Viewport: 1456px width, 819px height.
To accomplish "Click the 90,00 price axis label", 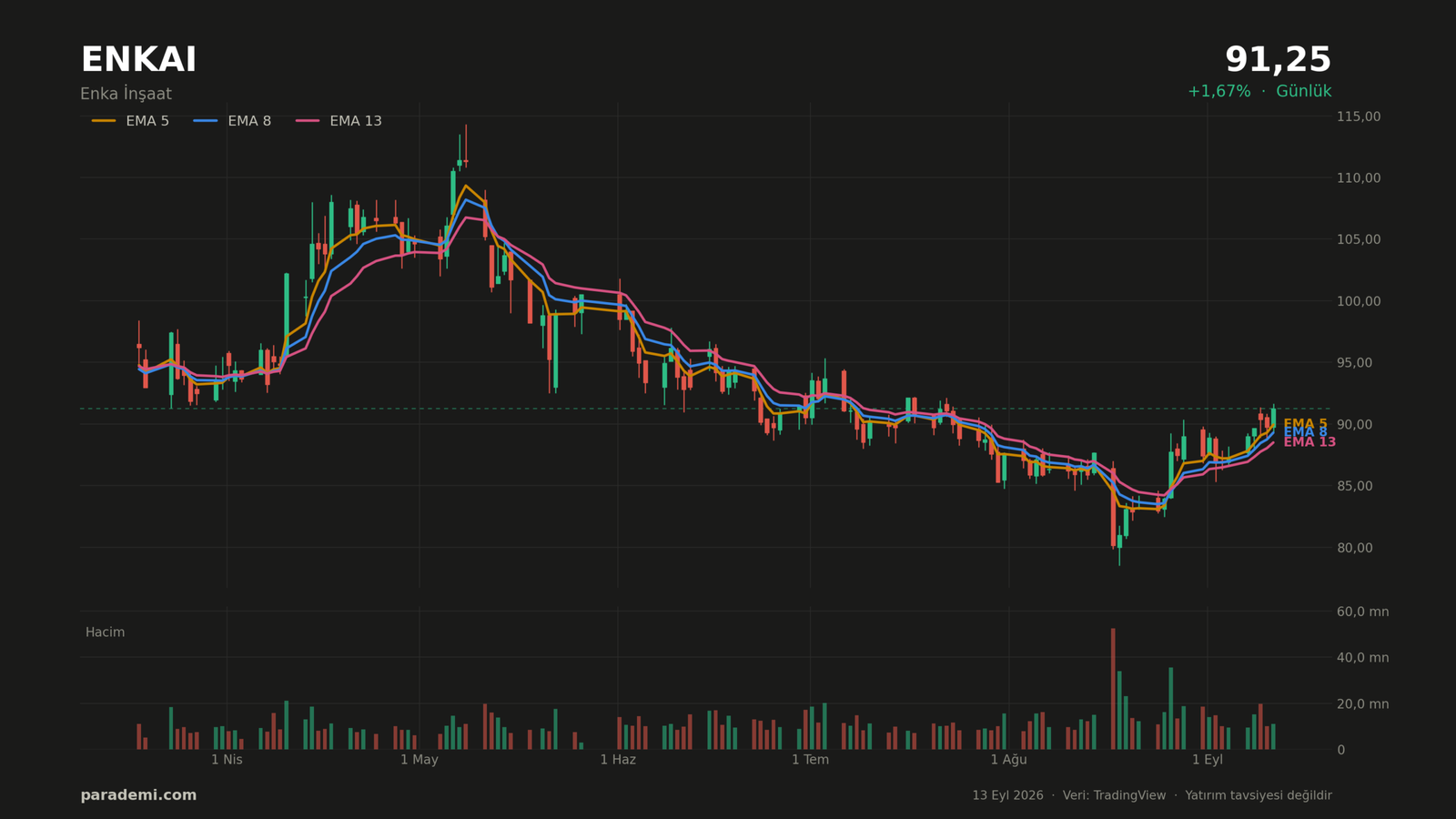I will click(1355, 424).
